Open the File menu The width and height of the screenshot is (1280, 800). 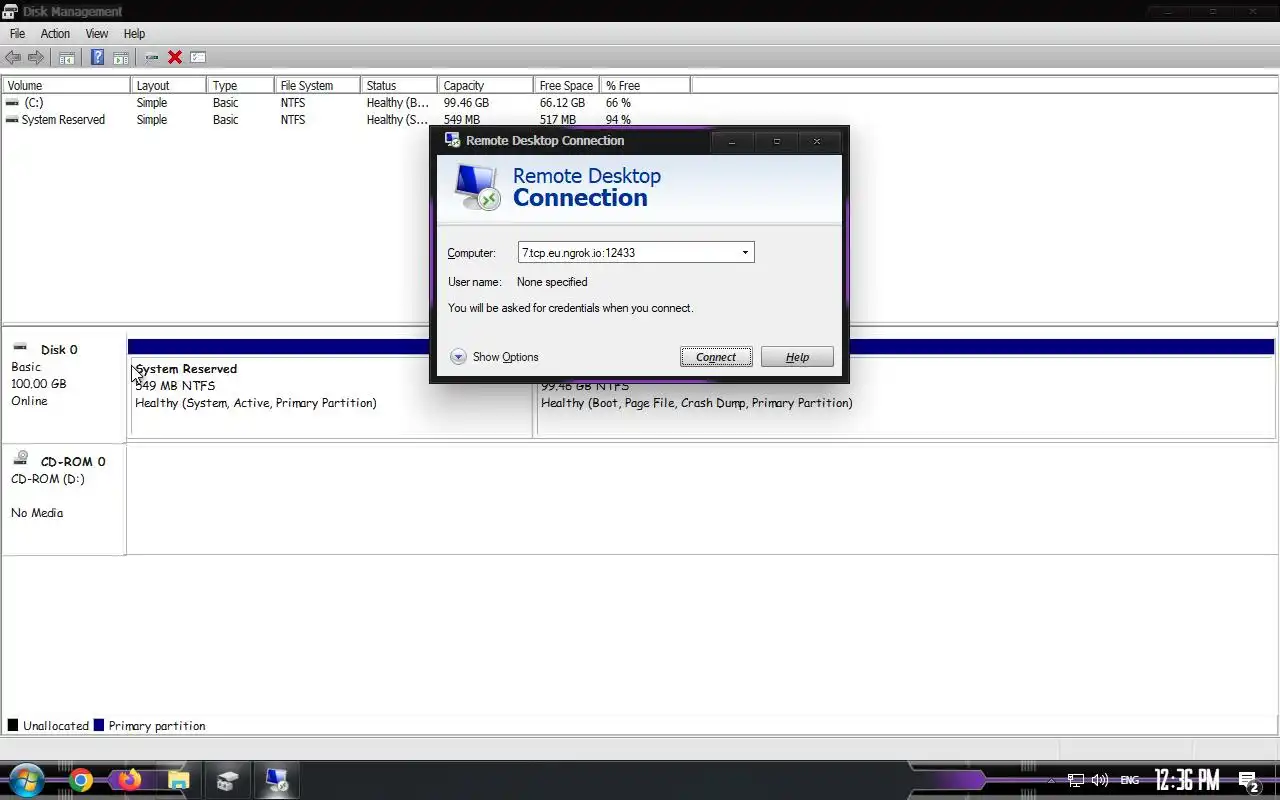click(x=17, y=34)
